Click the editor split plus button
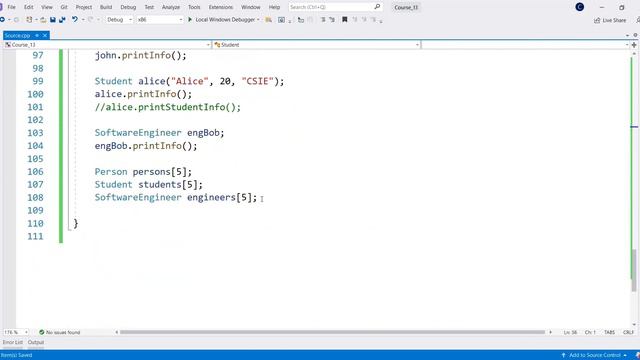 [x=634, y=44]
